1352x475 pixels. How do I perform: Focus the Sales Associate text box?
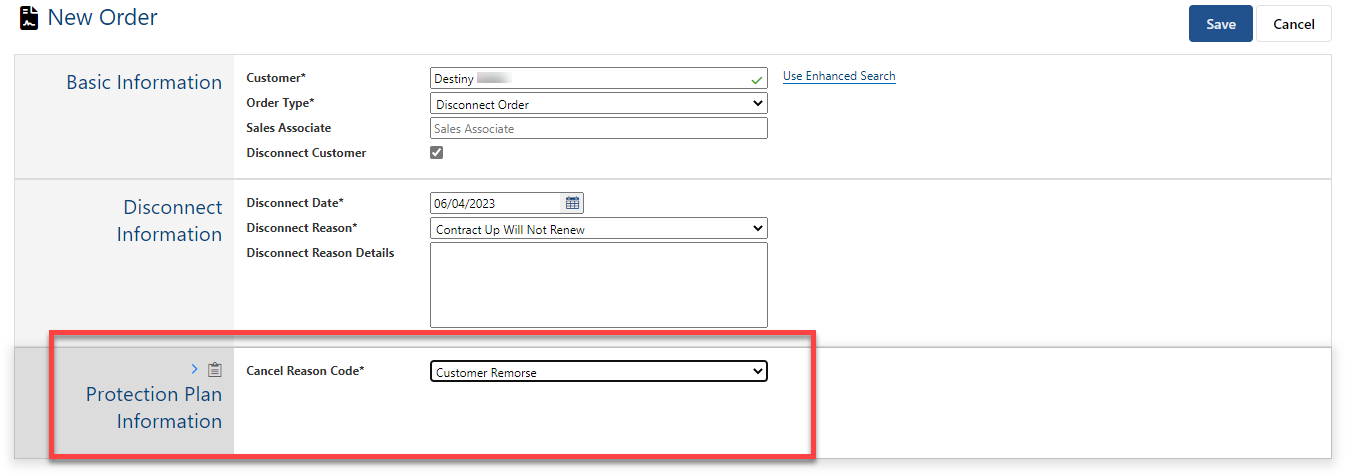(598, 129)
